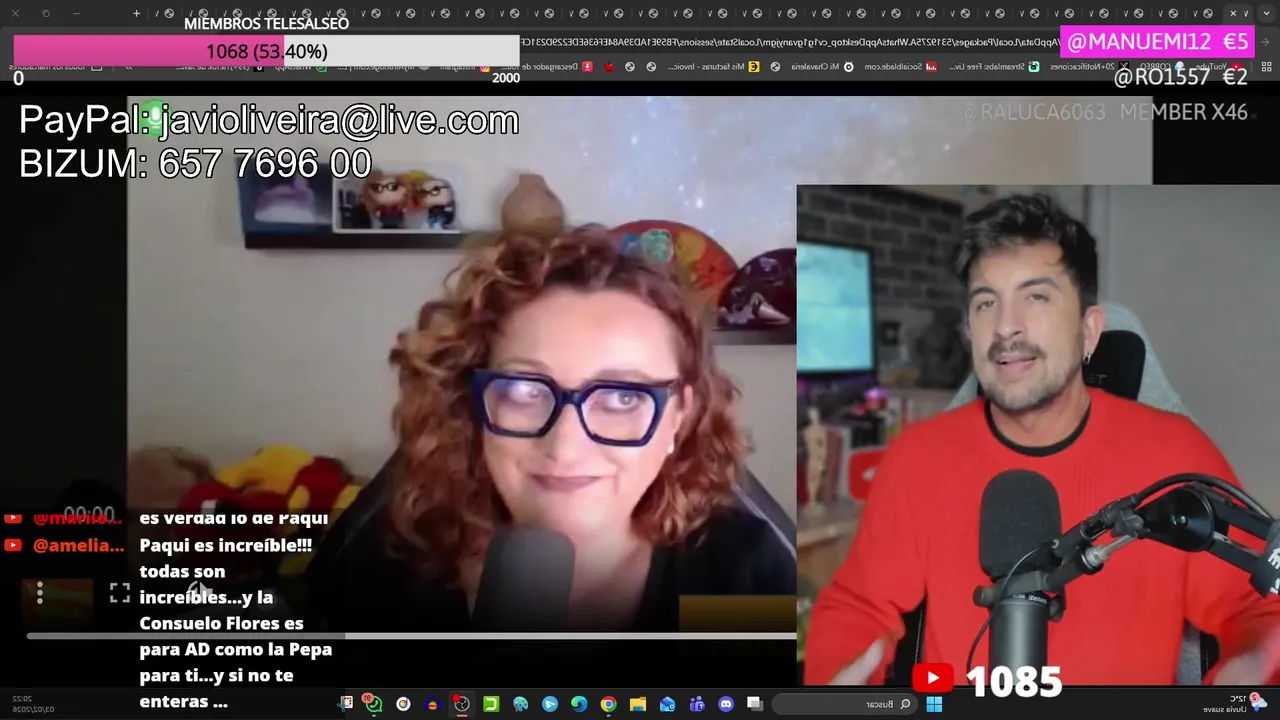Open File Explorer from the taskbar

click(638, 704)
